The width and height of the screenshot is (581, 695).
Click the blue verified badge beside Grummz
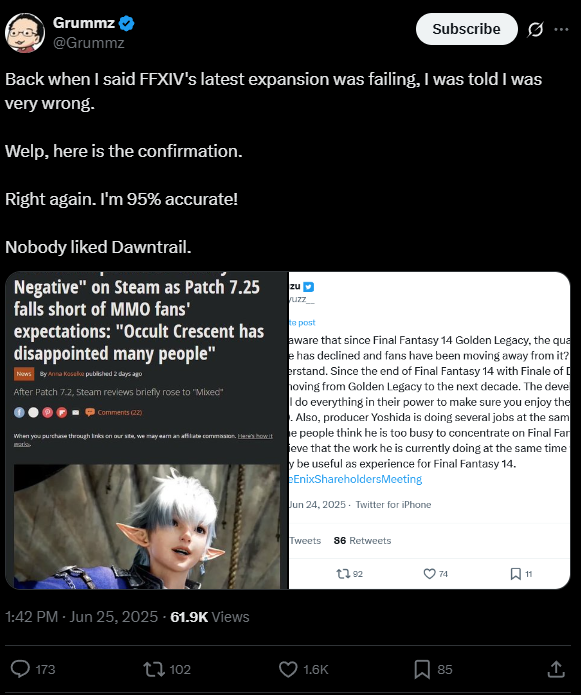(127, 23)
